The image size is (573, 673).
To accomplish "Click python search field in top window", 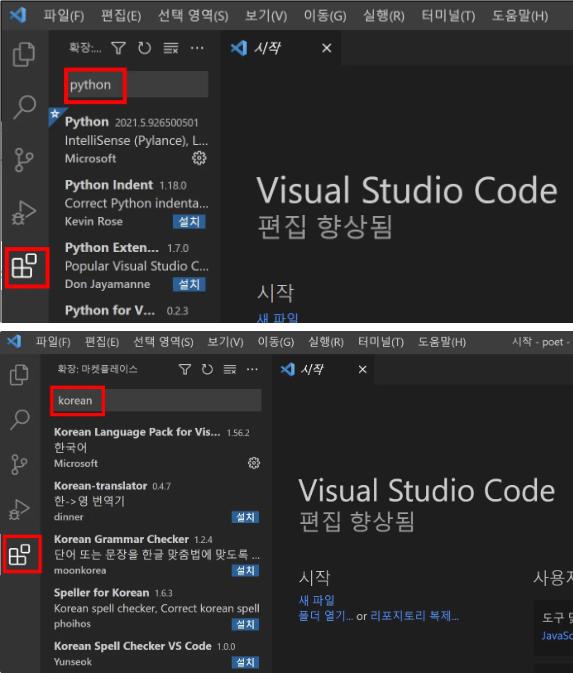I will coord(137,85).
